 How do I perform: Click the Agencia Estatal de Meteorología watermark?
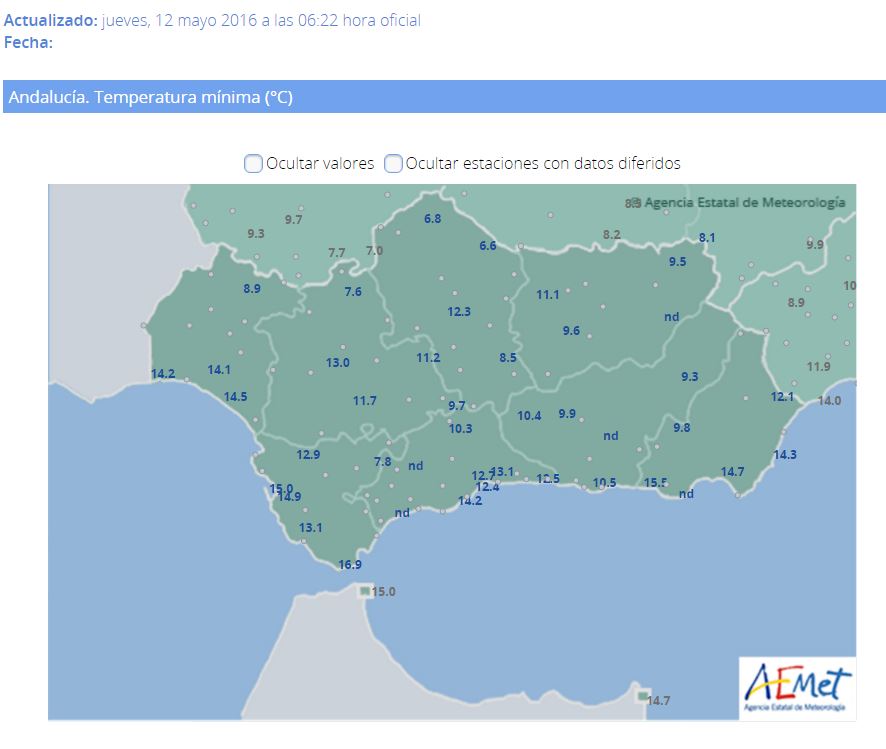744,202
